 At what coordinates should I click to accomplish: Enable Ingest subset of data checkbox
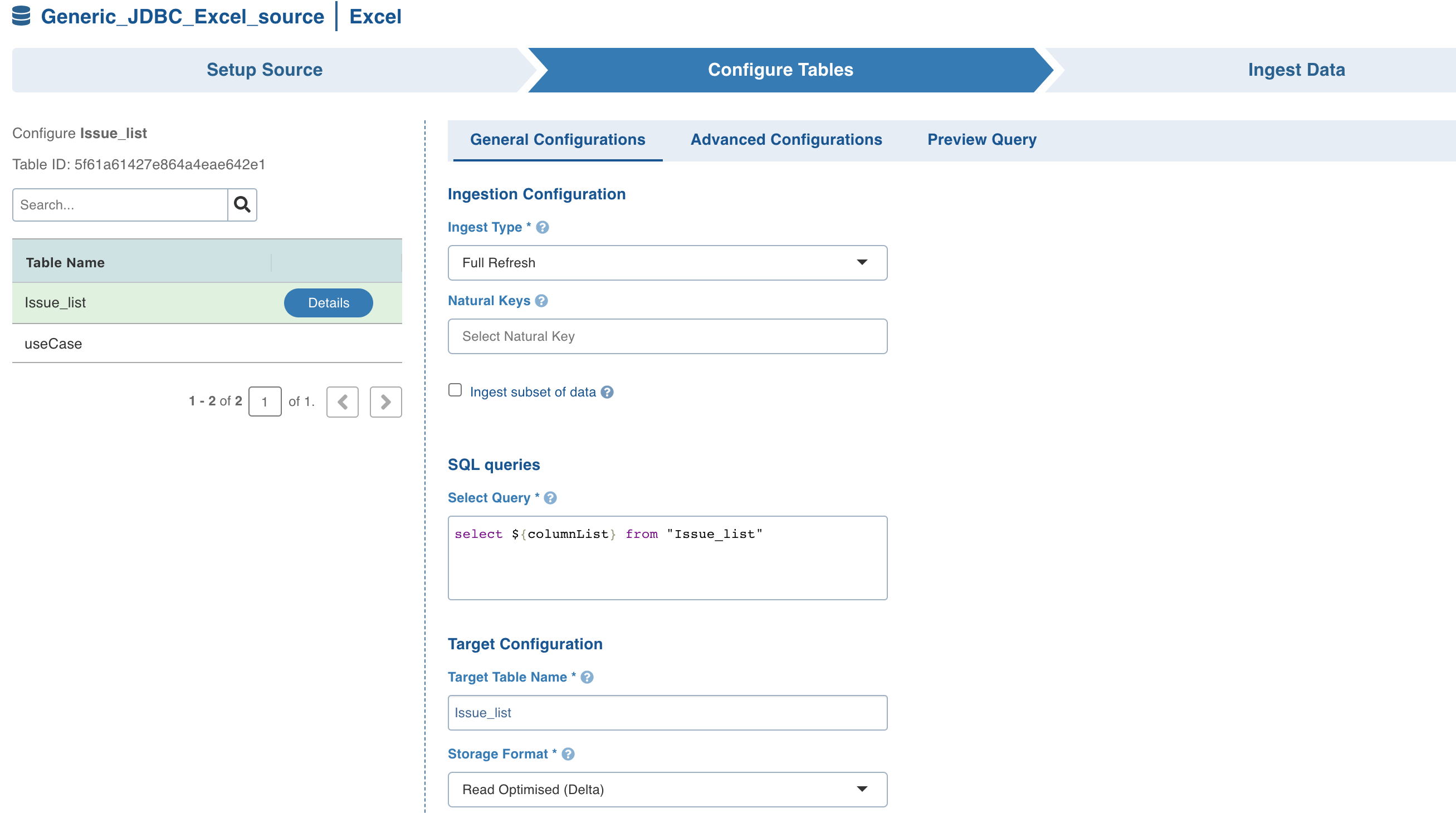(455, 390)
